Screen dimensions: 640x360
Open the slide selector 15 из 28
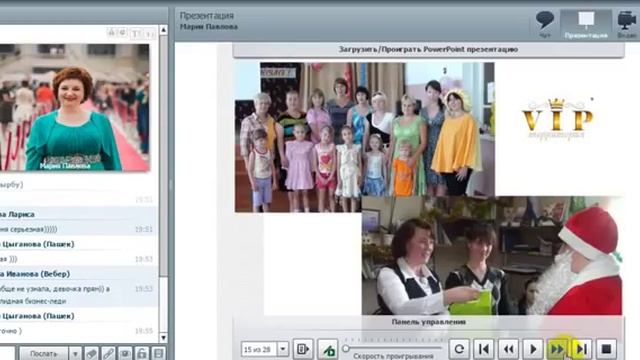pos(265,349)
